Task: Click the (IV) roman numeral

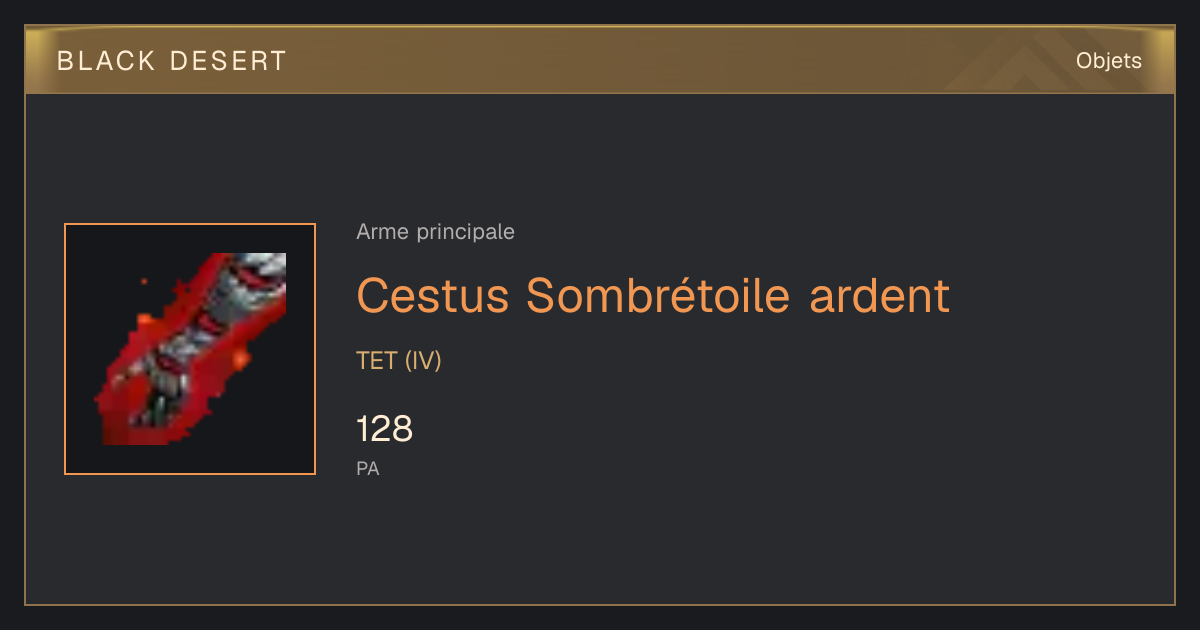Action: tap(422, 361)
